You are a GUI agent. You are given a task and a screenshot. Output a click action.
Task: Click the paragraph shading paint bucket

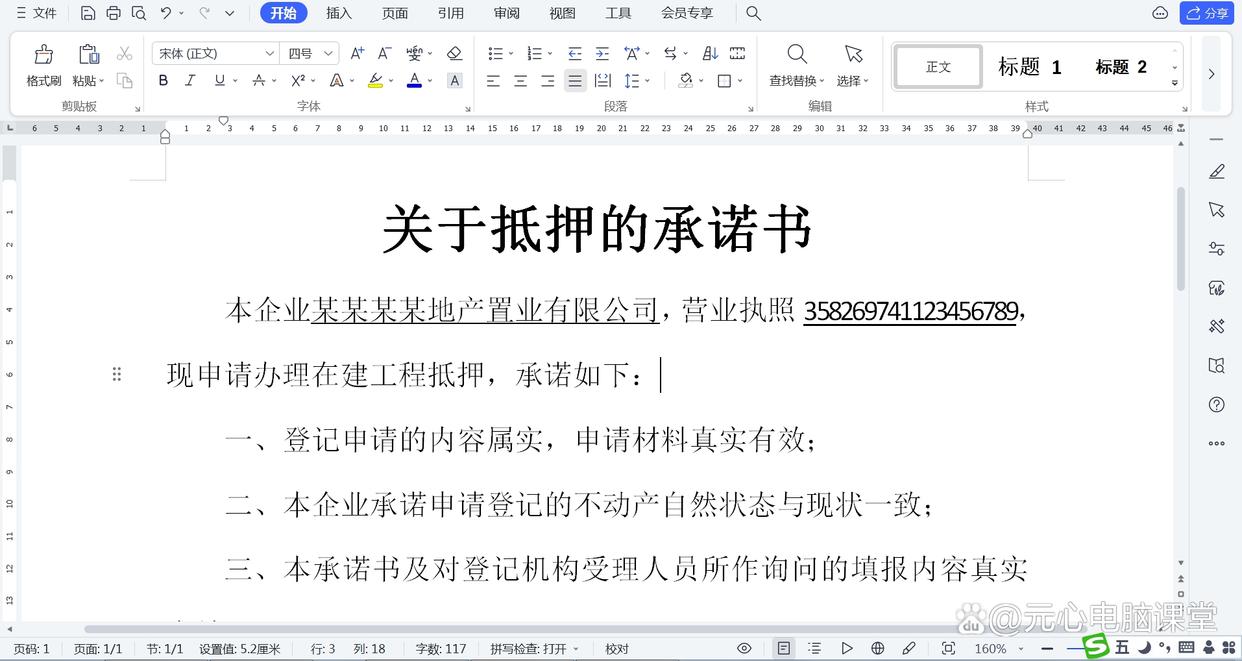coord(686,80)
